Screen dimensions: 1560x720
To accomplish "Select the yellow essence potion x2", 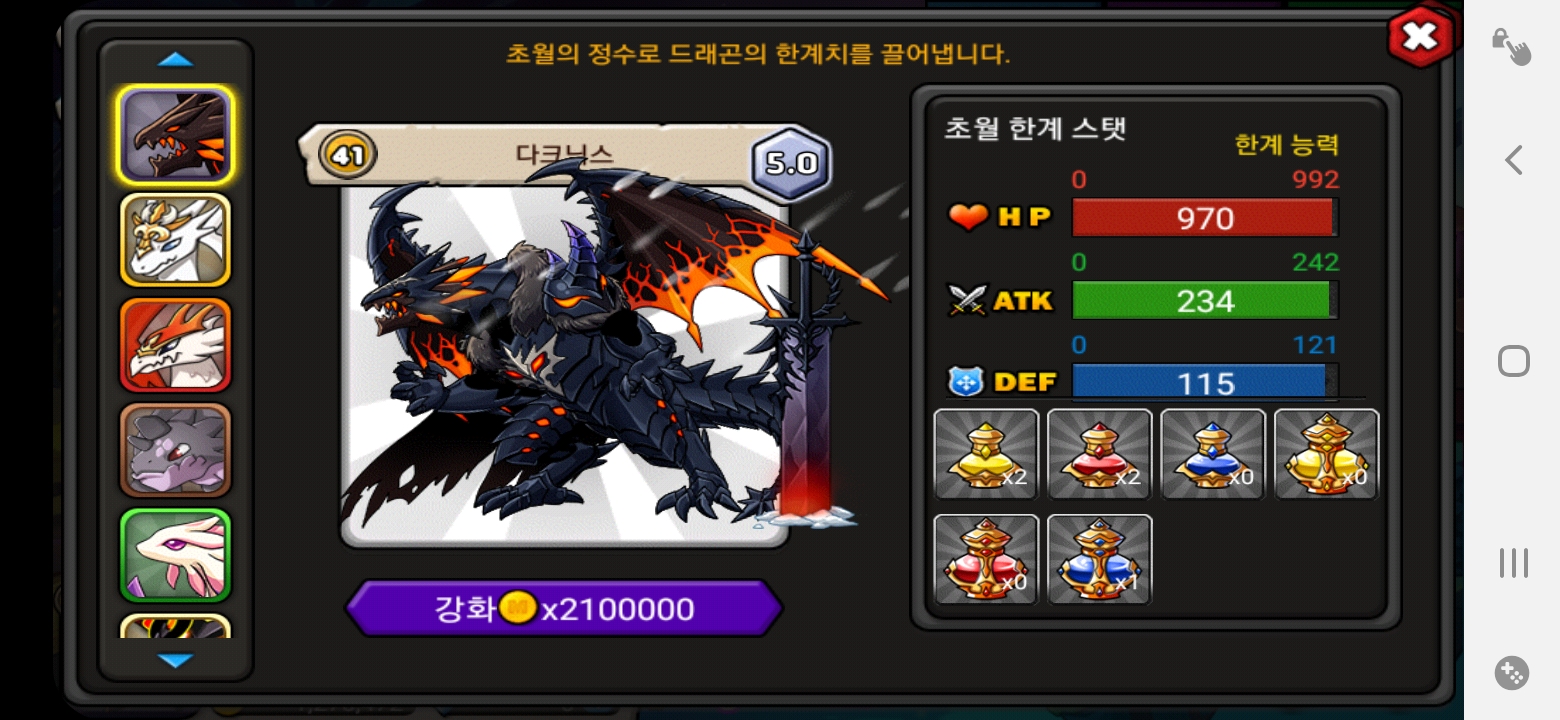I will tap(987, 454).
